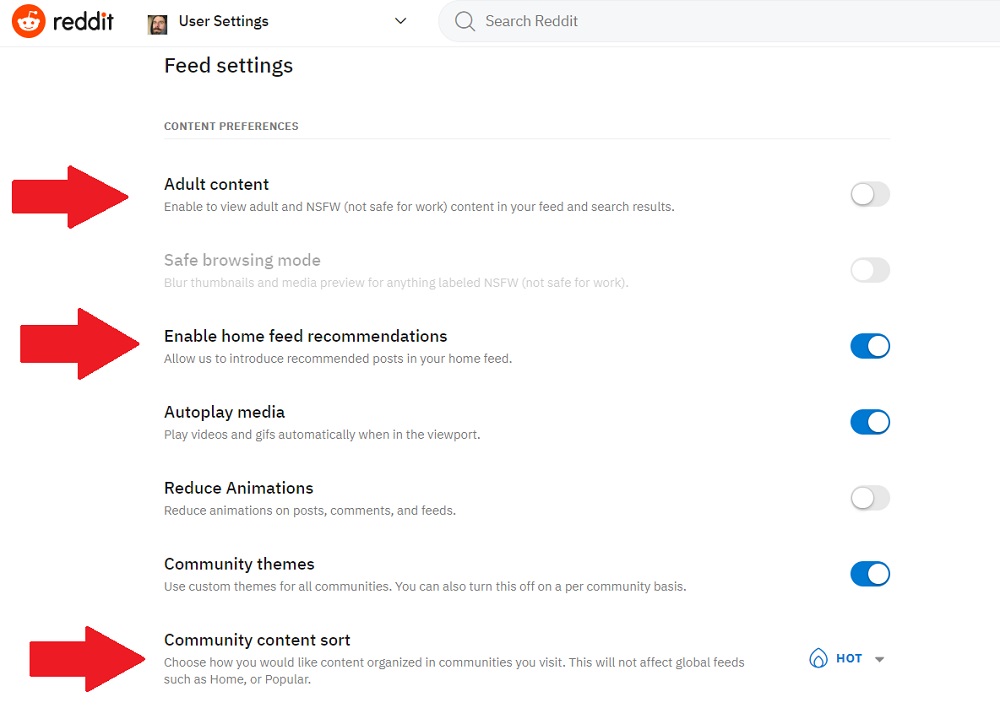
Task: Open the User Settings dropdown chevron
Action: pyautogui.click(x=400, y=21)
